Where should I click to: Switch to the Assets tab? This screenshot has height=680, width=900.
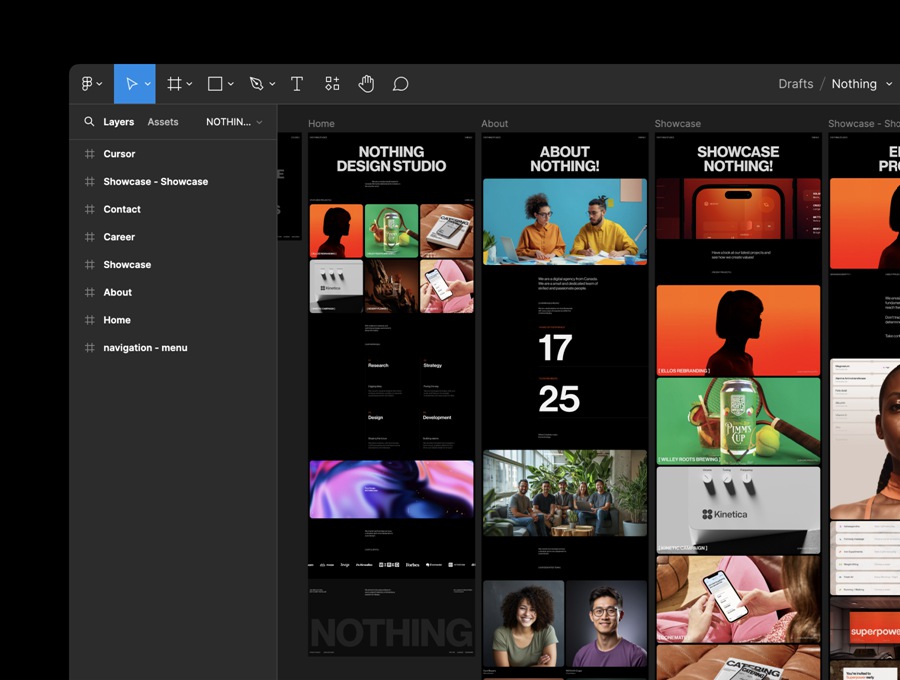(163, 122)
